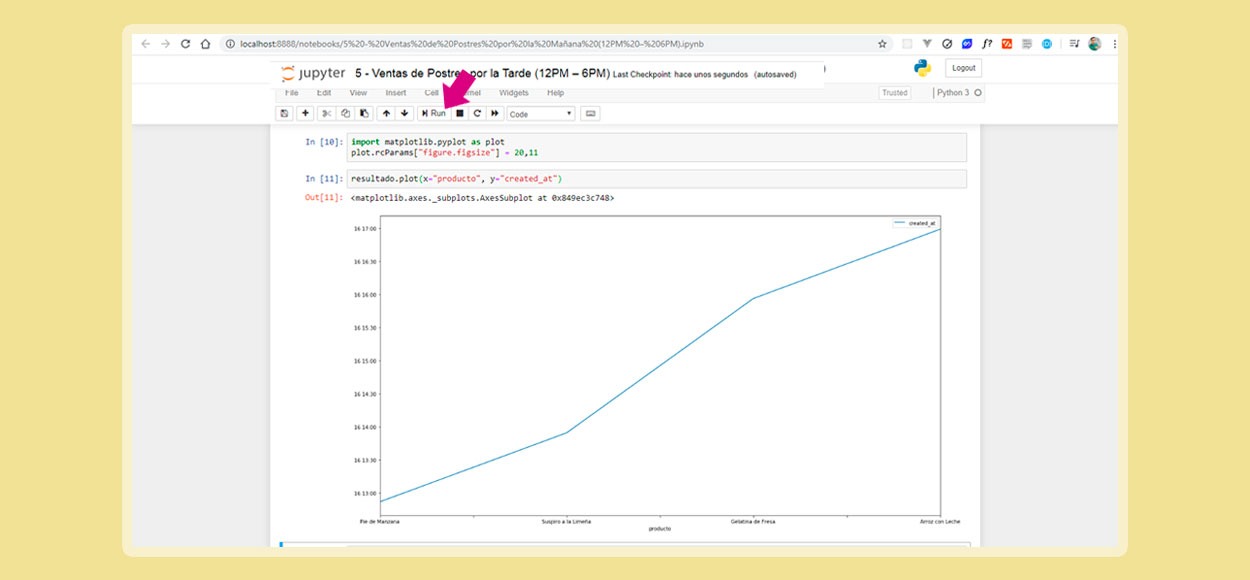This screenshot has width=1250, height=580.
Task: Select the In [10] cell prompt
Action: coord(324,142)
